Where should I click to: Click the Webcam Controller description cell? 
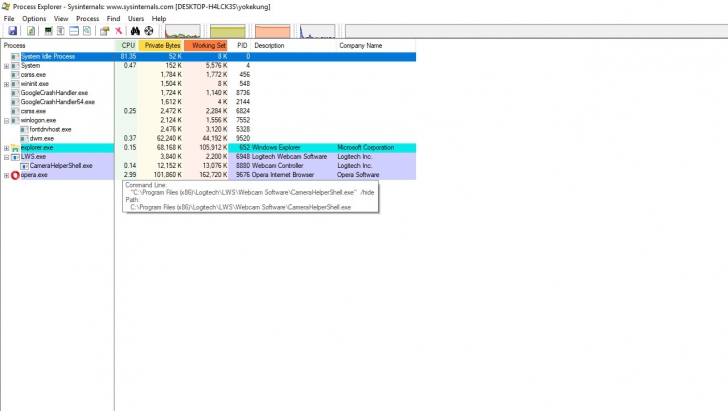coord(277,166)
